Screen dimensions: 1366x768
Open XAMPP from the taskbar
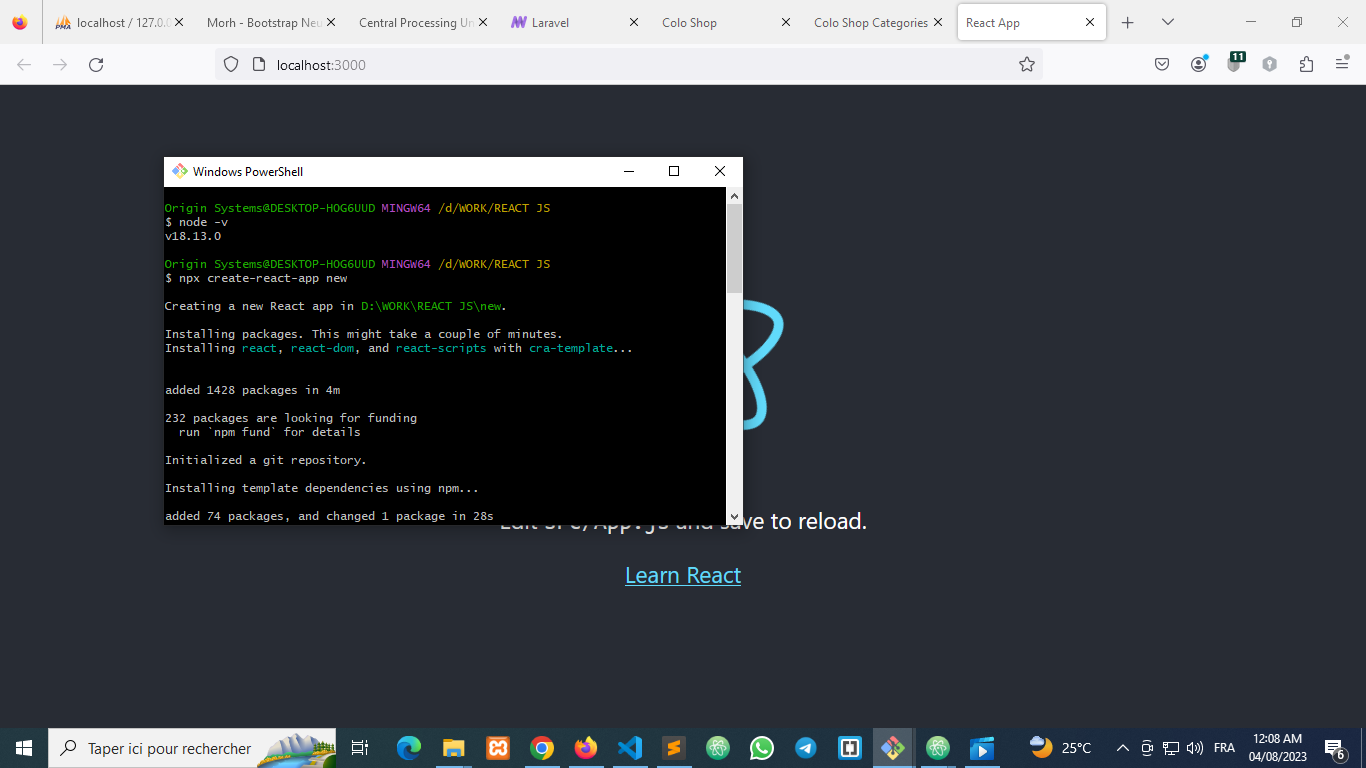tap(498, 748)
